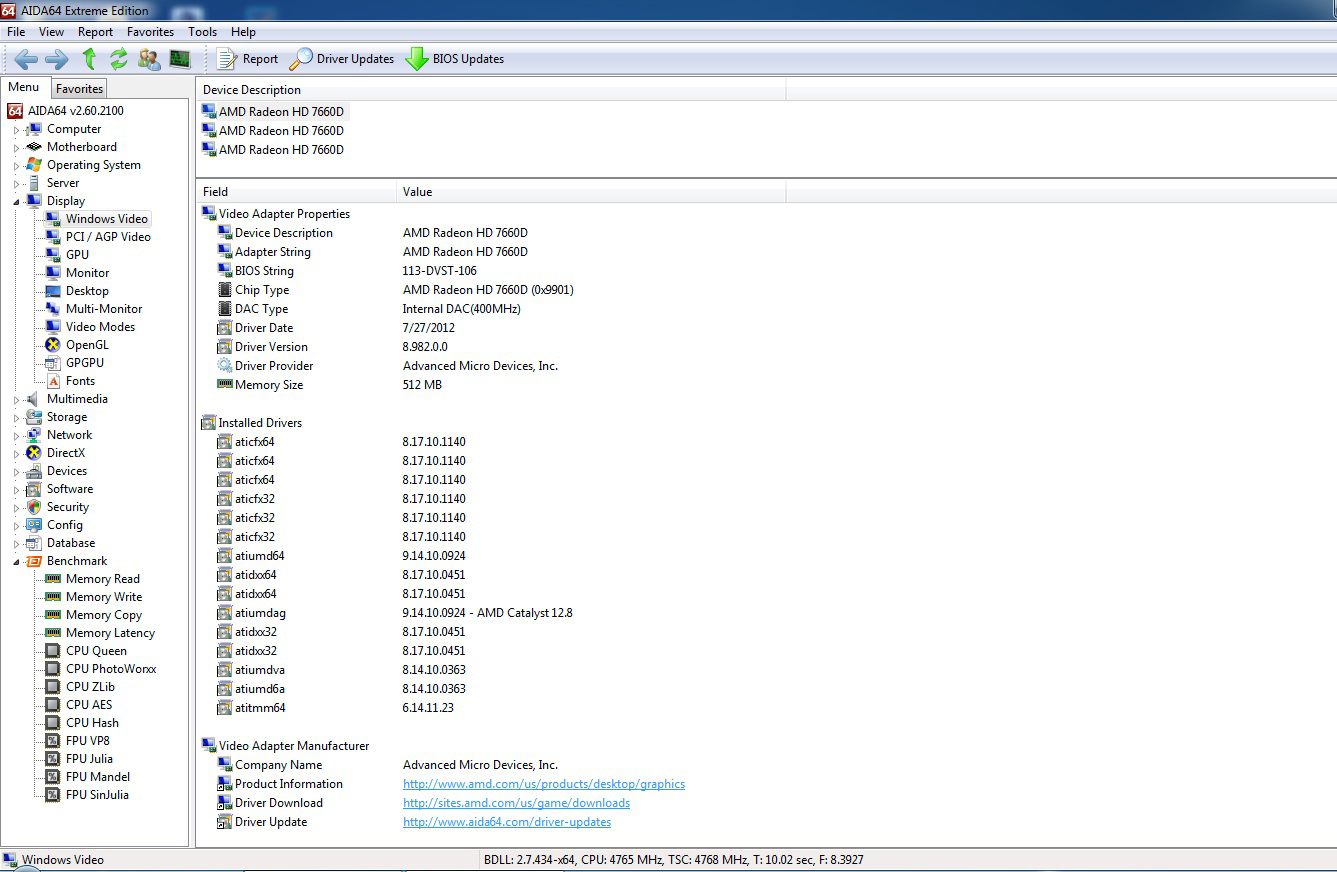Select the GPGPU icon in the tree

53,363
